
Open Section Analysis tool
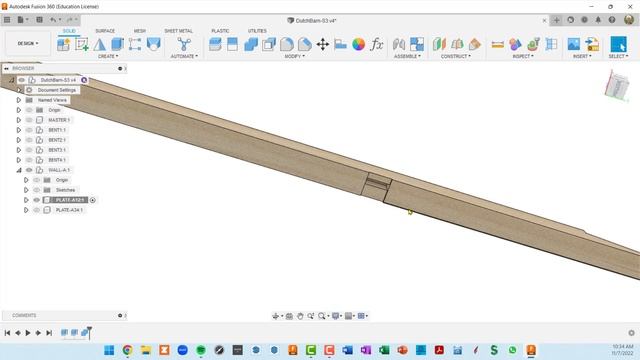pos(551,44)
